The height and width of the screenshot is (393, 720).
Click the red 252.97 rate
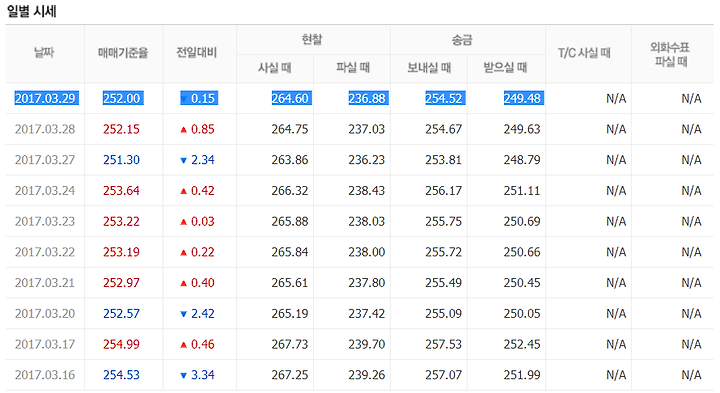[121, 283]
